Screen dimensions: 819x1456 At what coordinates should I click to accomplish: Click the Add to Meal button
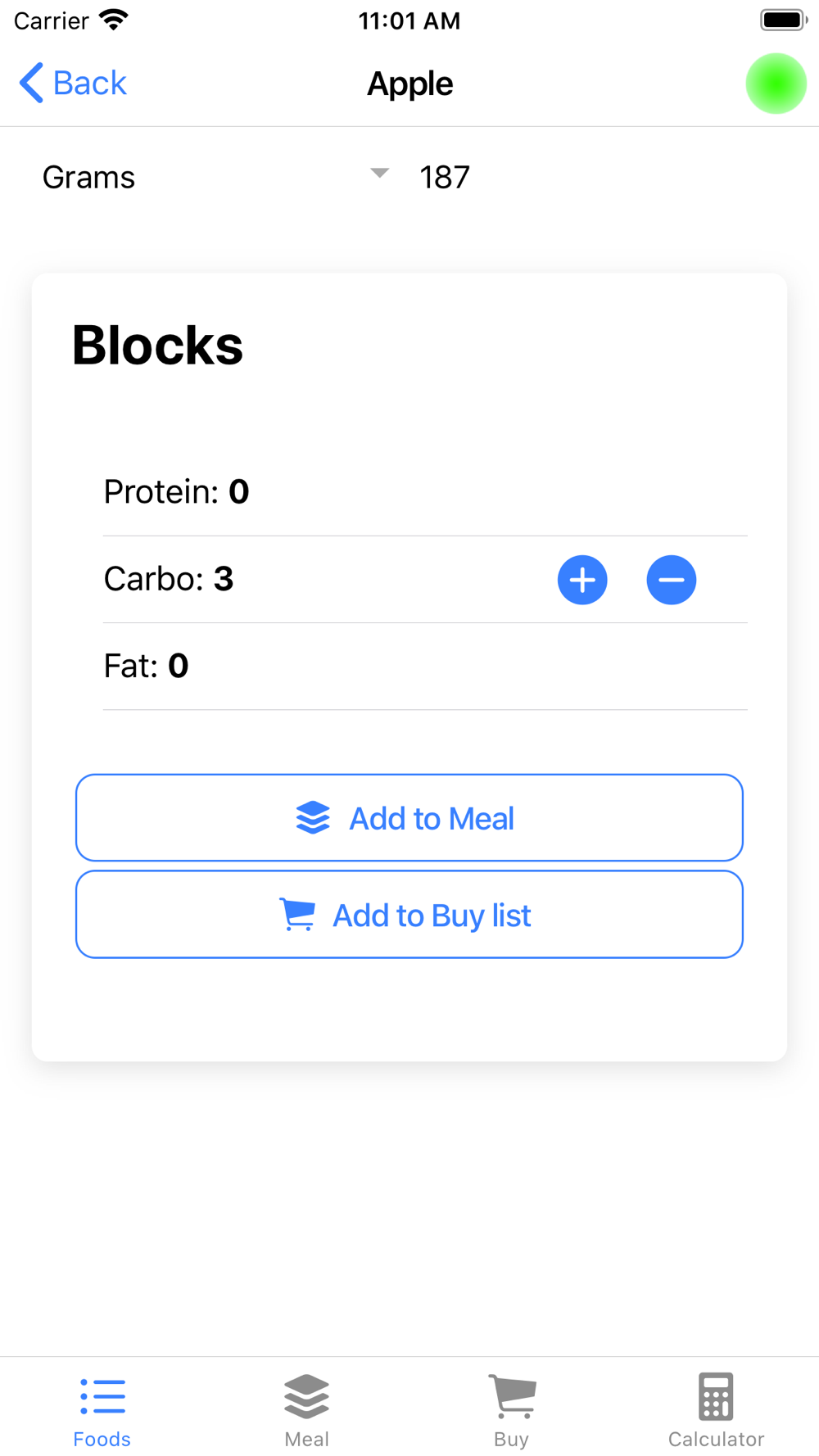pos(409,817)
